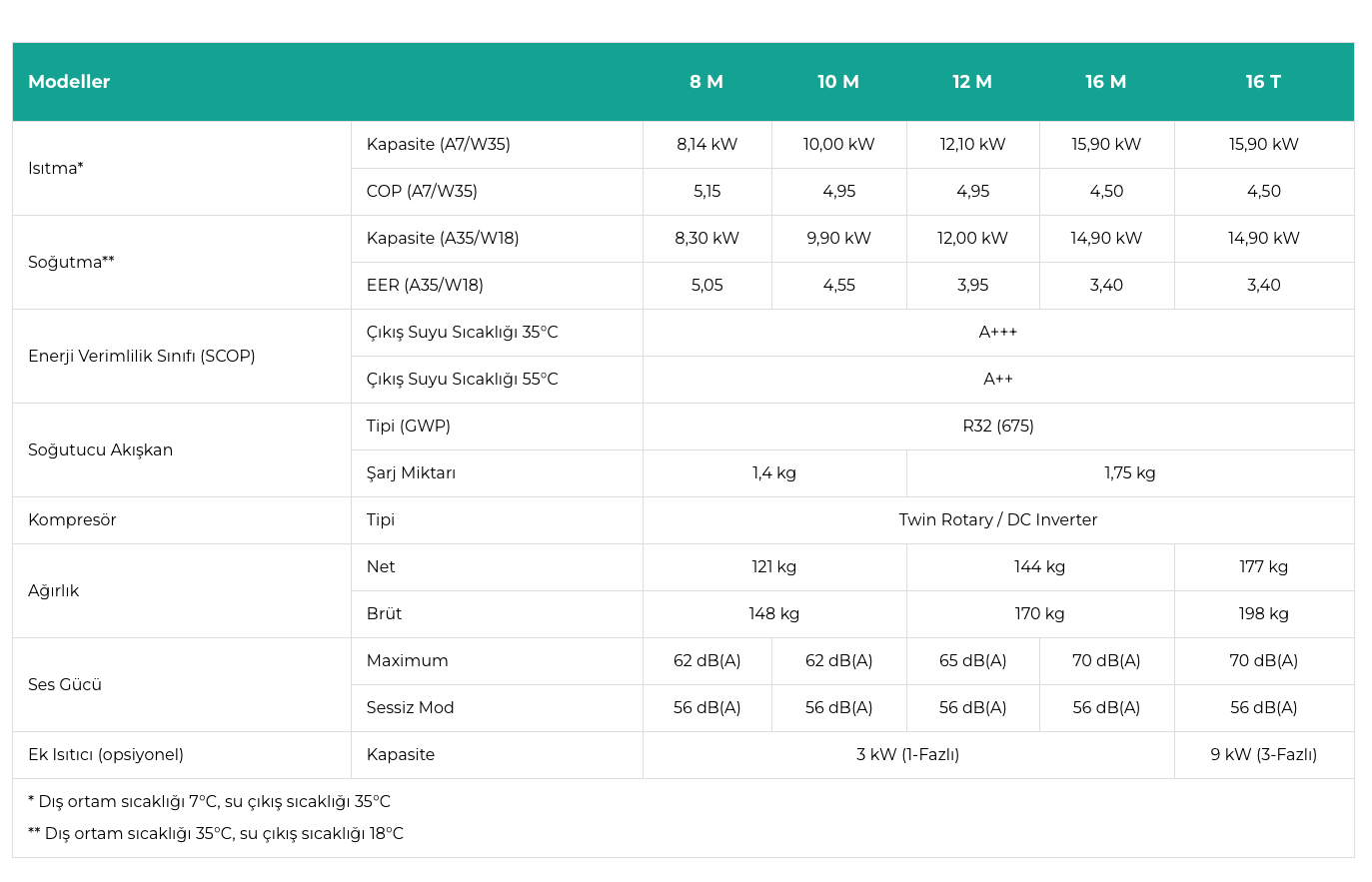The width and height of the screenshot is (1372, 882).
Task: Click the "12,00 kW" cooling capacity cell
Action: (972, 238)
